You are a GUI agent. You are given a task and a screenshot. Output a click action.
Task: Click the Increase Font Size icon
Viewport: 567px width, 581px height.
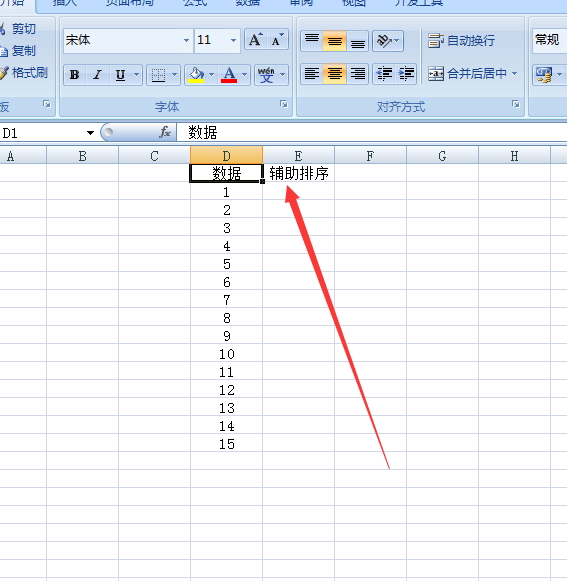[255, 40]
